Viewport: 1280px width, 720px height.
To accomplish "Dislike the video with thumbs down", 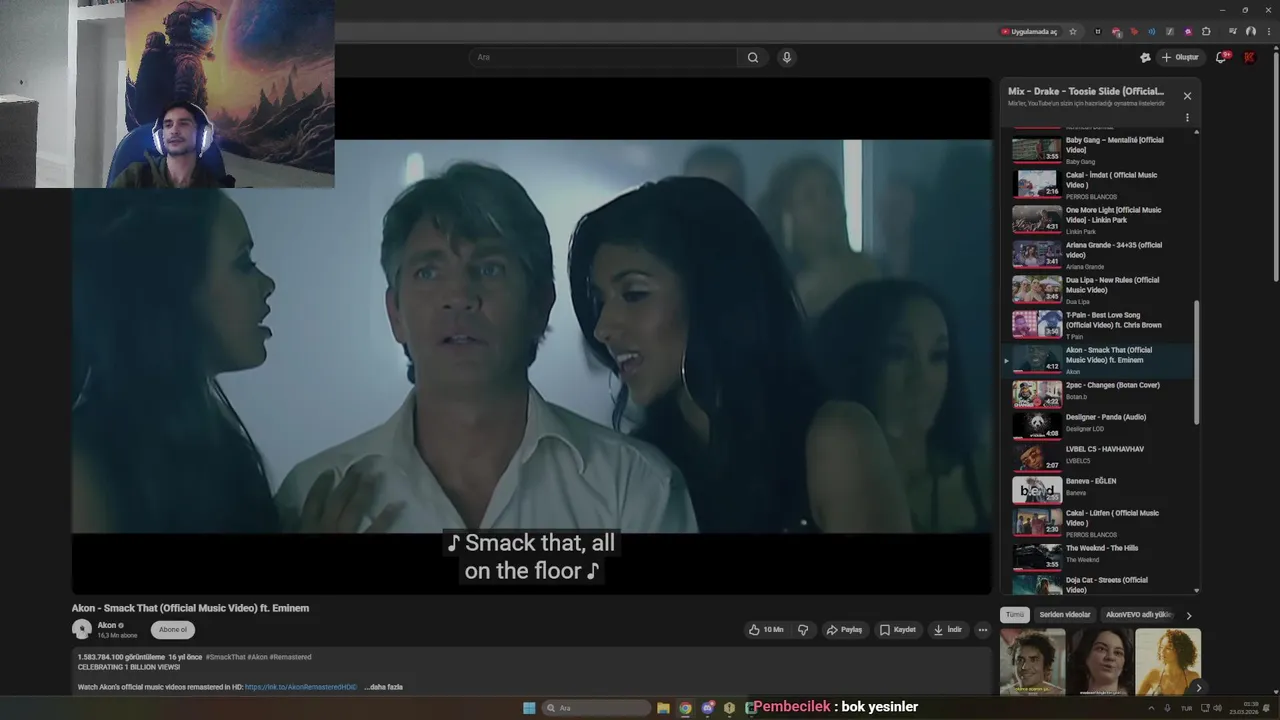I will click(x=802, y=630).
